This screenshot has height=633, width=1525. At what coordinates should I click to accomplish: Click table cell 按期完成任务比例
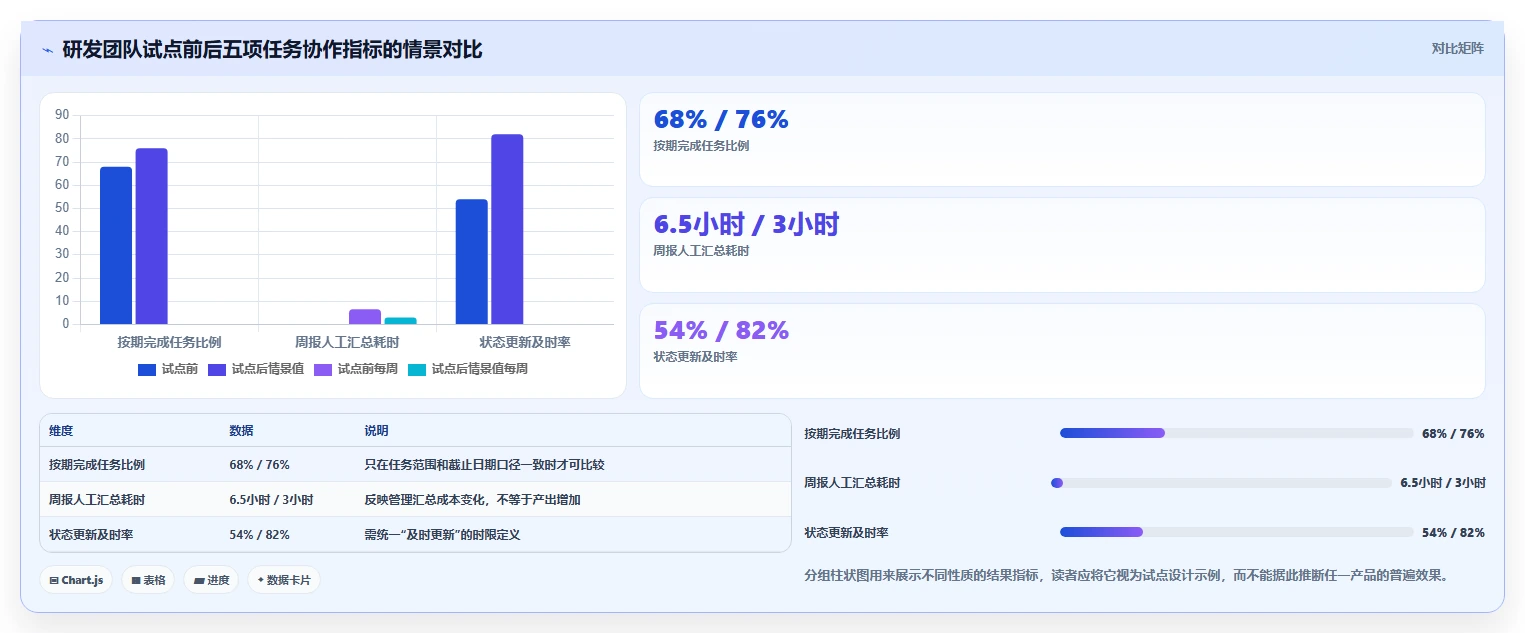(x=97, y=465)
